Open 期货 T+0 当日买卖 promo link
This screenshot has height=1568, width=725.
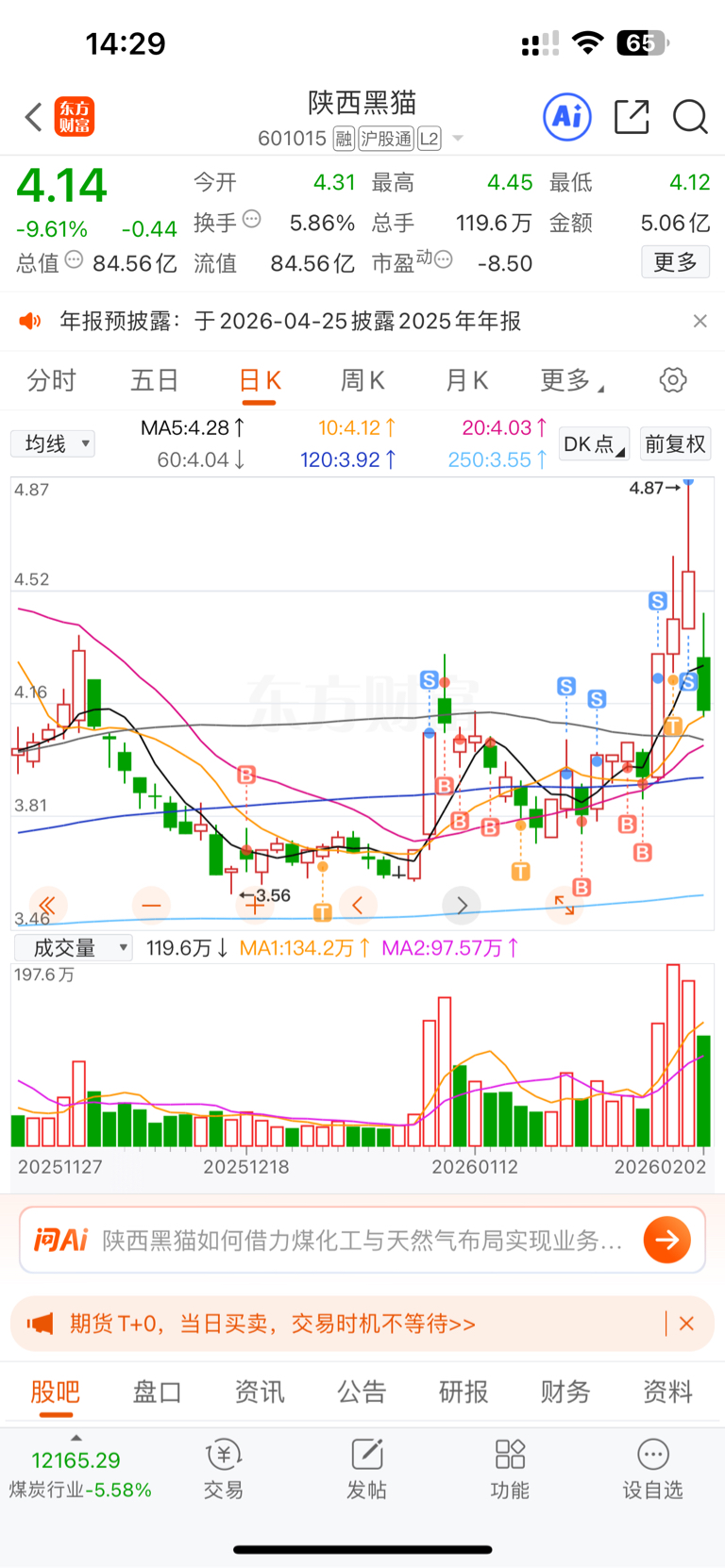point(273,1324)
